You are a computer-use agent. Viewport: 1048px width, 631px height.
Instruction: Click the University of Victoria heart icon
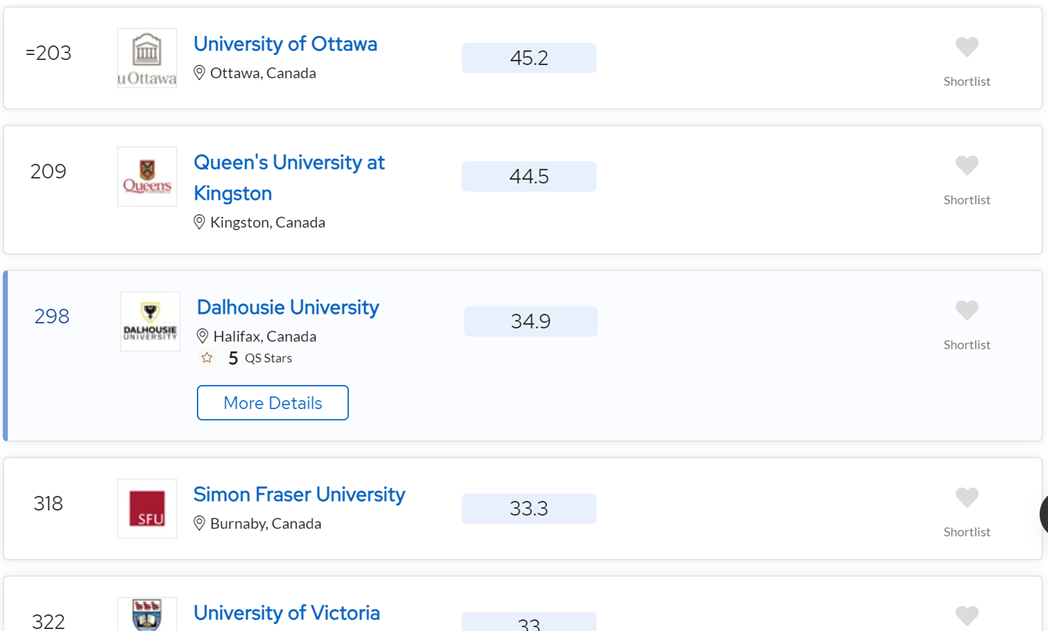(966, 616)
